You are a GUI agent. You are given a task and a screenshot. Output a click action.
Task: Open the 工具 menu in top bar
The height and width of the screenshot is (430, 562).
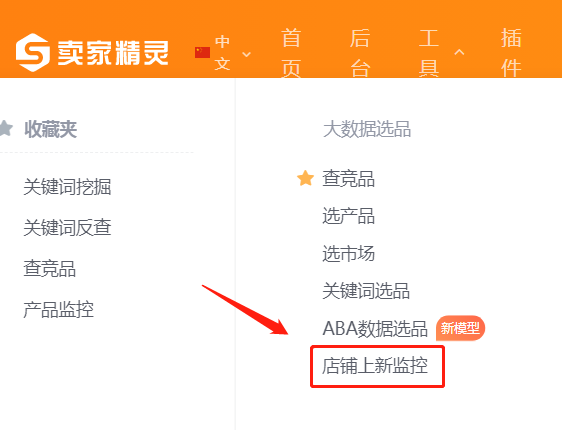[x=429, y=53]
